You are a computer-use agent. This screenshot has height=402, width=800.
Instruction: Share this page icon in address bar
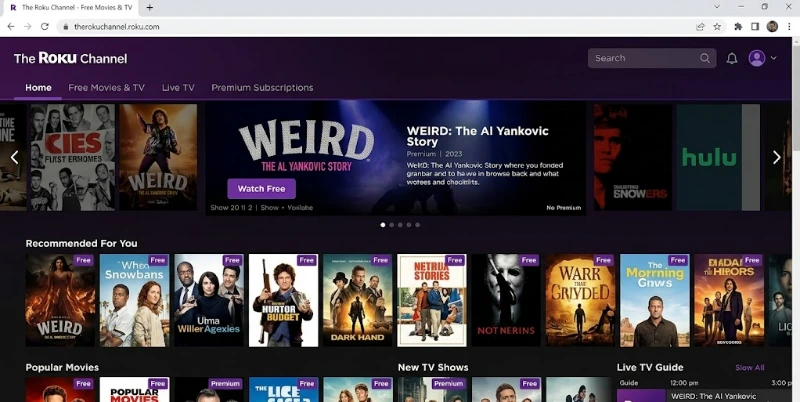pyautogui.click(x=700, y=27)
